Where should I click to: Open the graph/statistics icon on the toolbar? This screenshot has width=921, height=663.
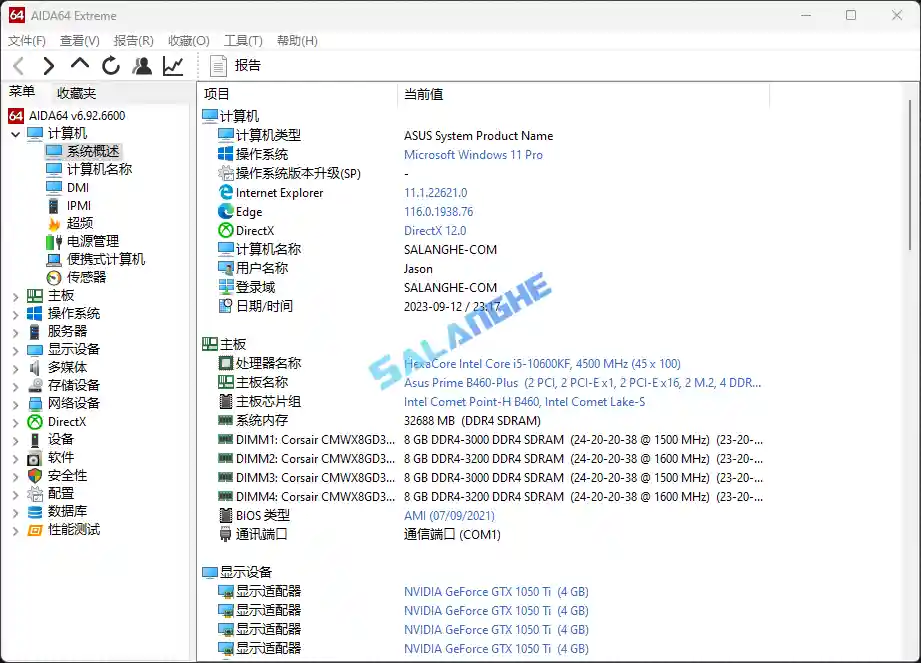click(172, 65)
